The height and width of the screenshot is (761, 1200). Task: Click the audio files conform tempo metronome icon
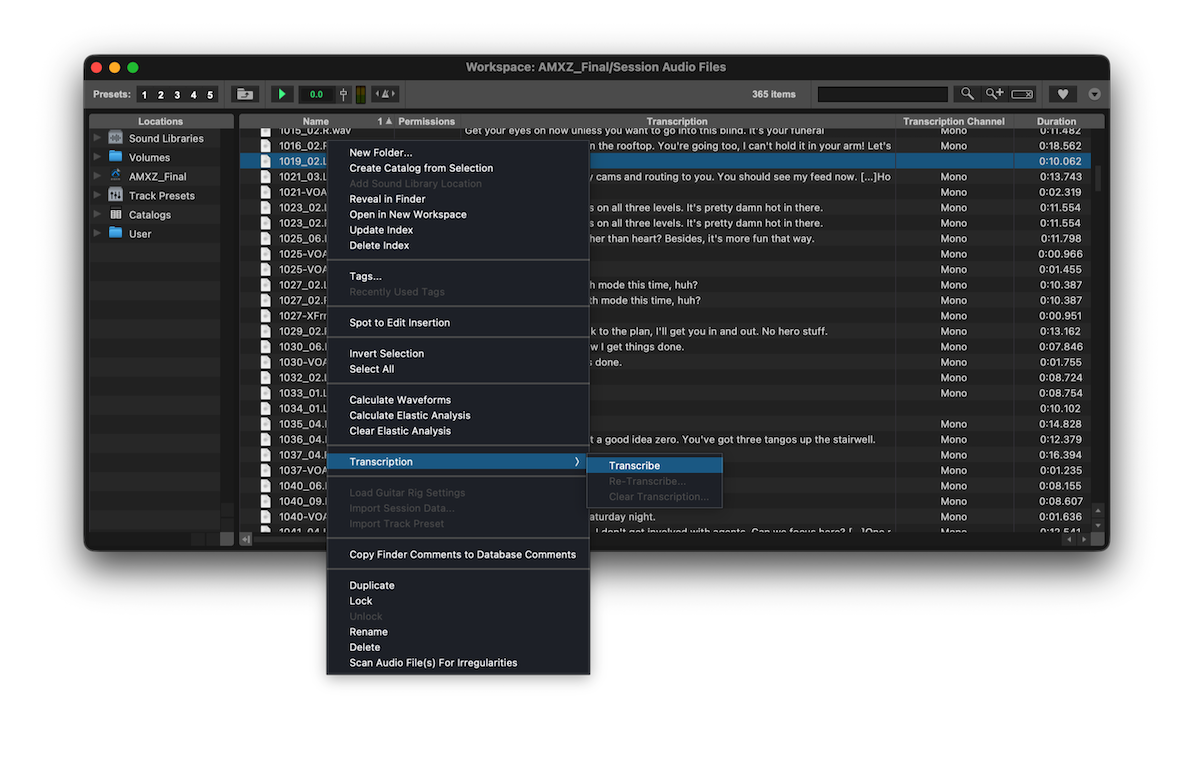tap(385, 94)
